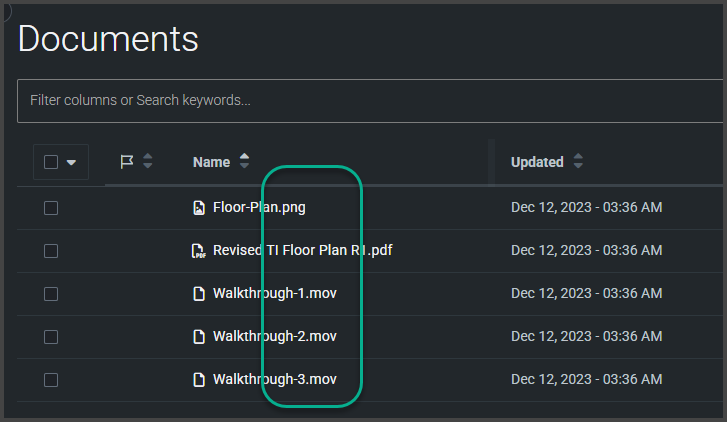Click the Updated column header

(537, 162)
